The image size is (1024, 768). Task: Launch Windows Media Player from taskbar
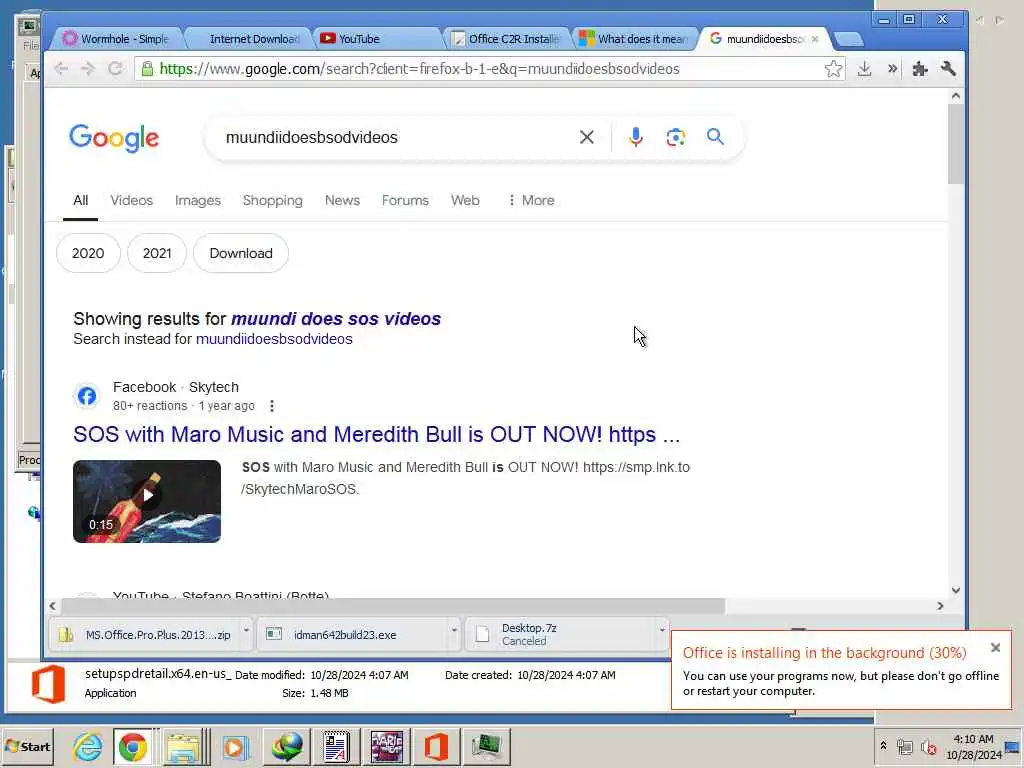(x=236, y=746)
